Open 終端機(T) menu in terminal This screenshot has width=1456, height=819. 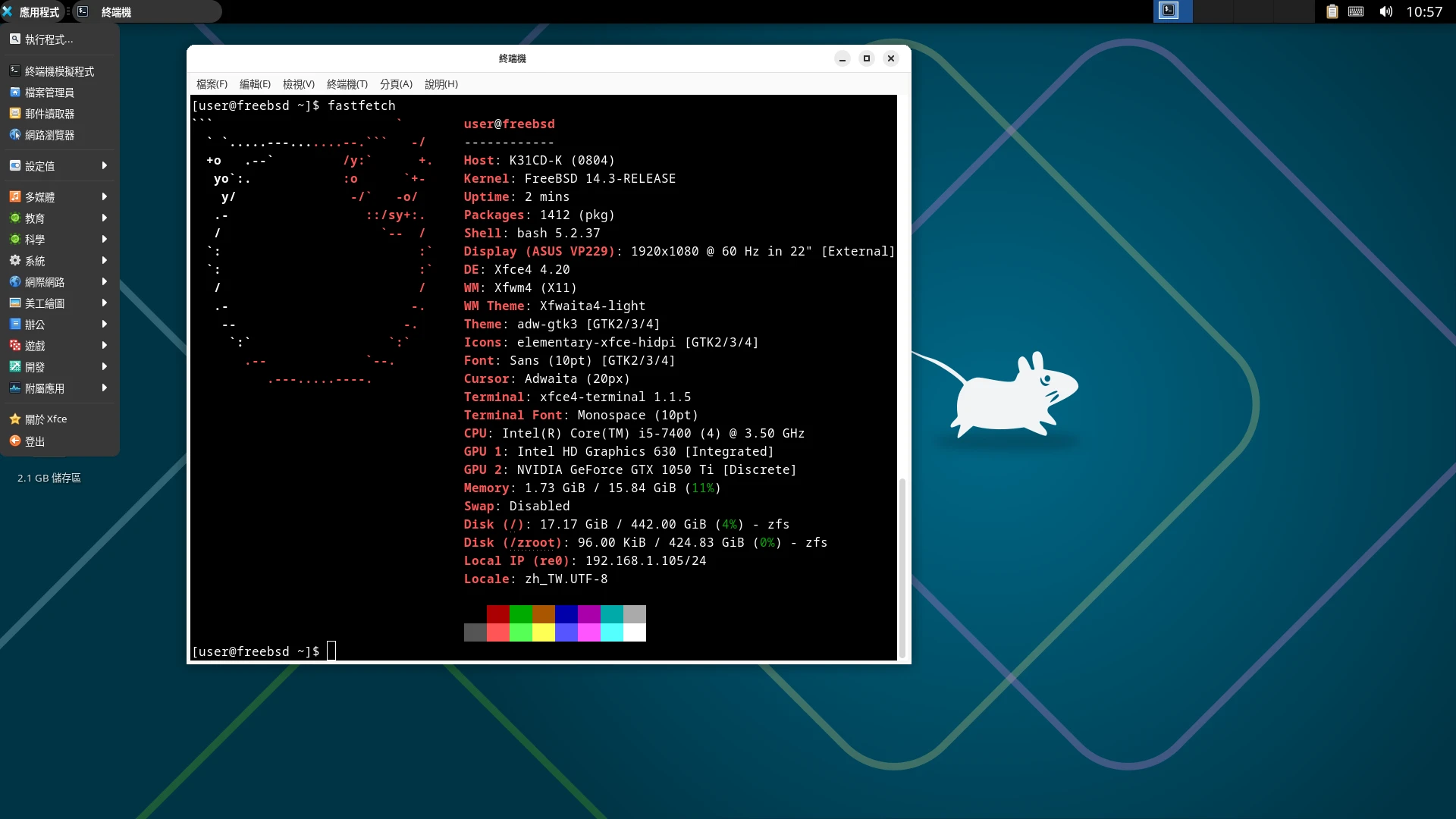click(x=347, y=84)
